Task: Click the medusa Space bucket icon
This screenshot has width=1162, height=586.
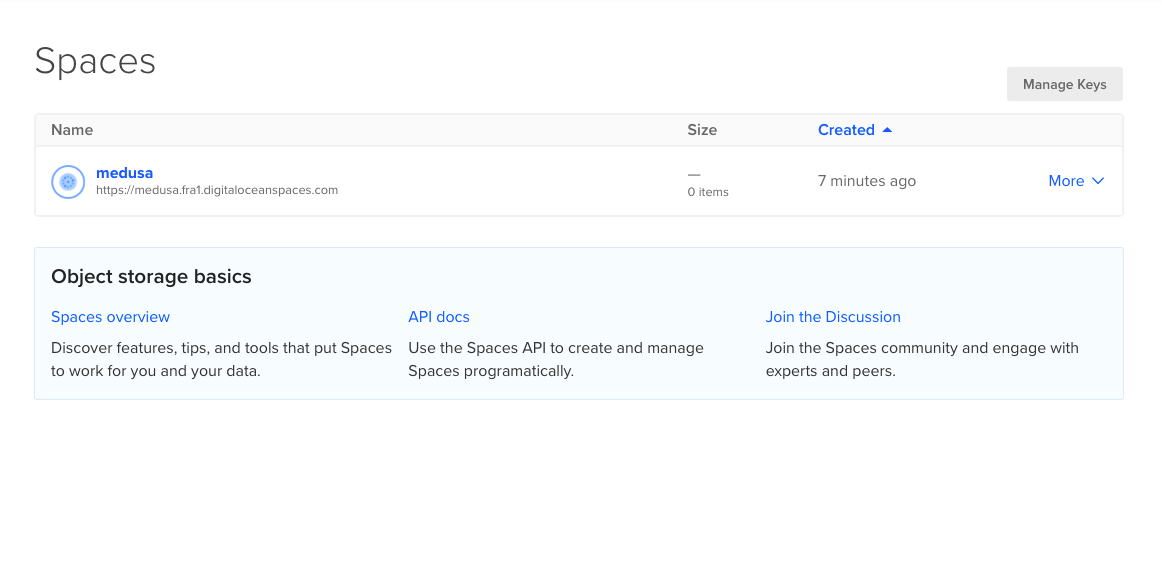Action: click(x=68, y=182)
